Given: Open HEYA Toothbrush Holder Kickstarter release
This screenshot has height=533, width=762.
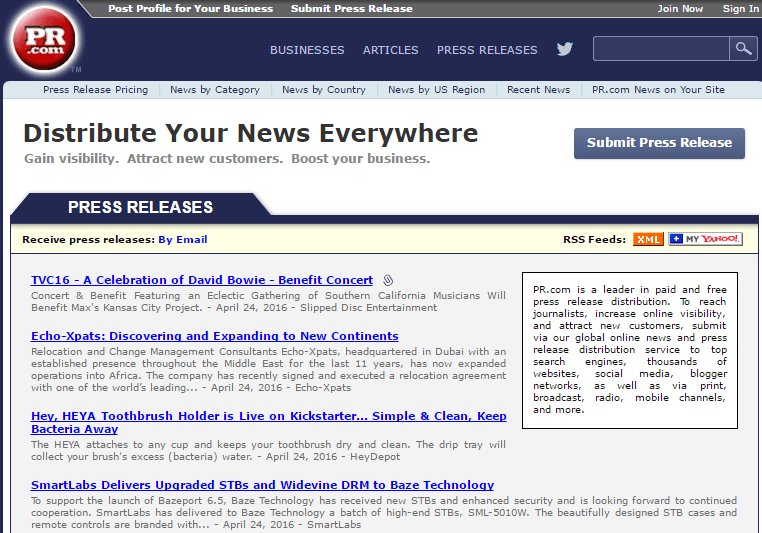Looking at the screenshot, I should 269,423.
